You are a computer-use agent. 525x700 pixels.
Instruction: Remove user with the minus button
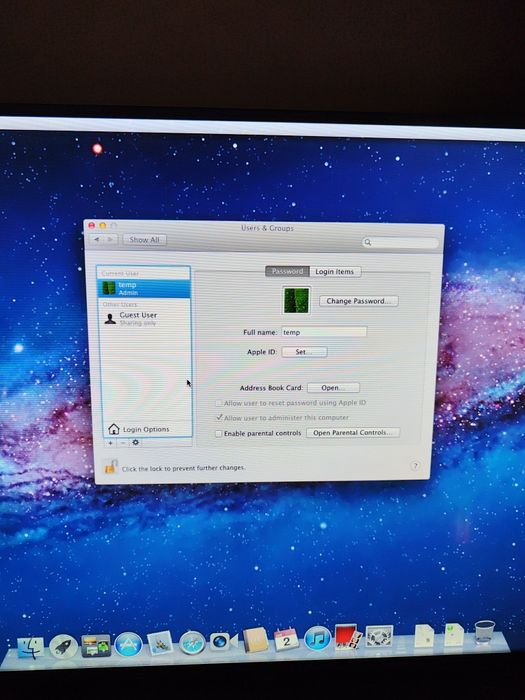[123, 443]
